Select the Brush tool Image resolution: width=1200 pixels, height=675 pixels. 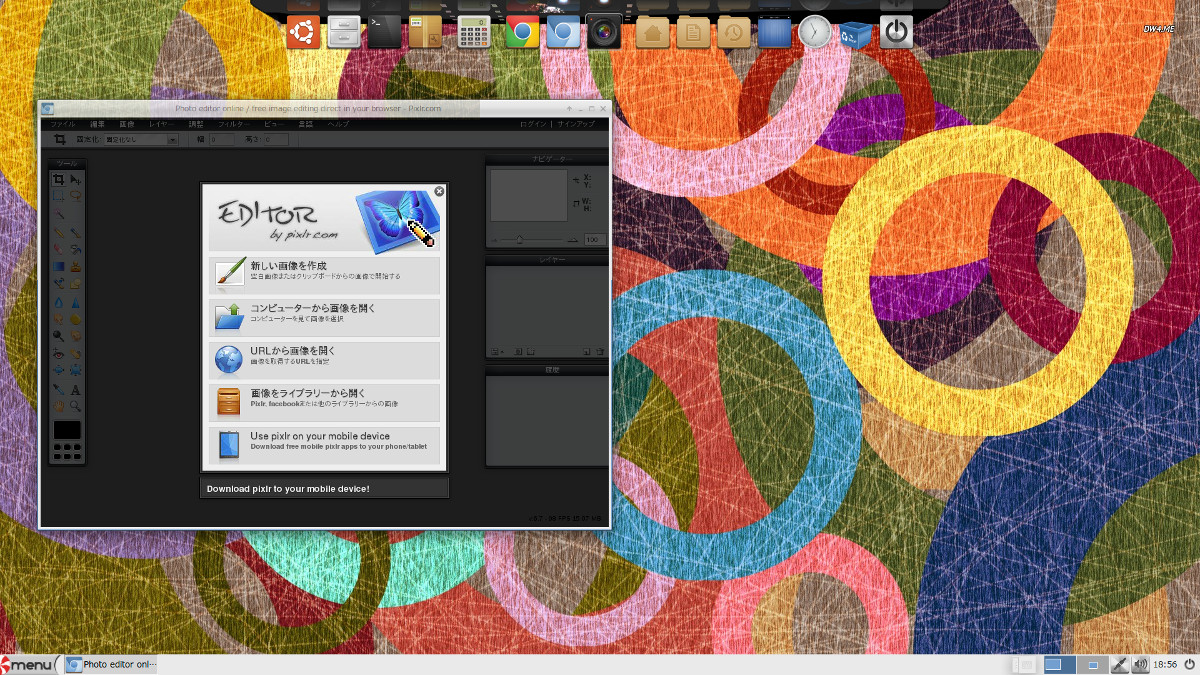pyautogui.click(x=75, y=231)
